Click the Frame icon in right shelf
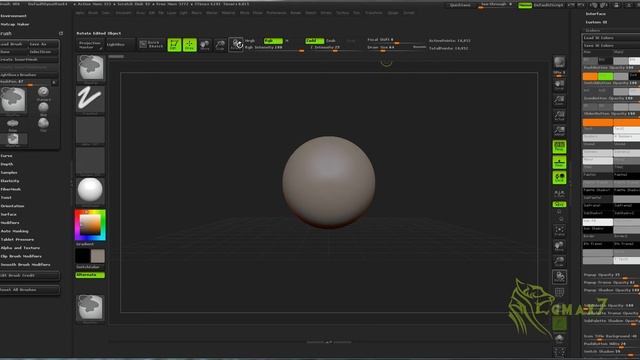This screenshot has height=360, width=640. (560, 231)
